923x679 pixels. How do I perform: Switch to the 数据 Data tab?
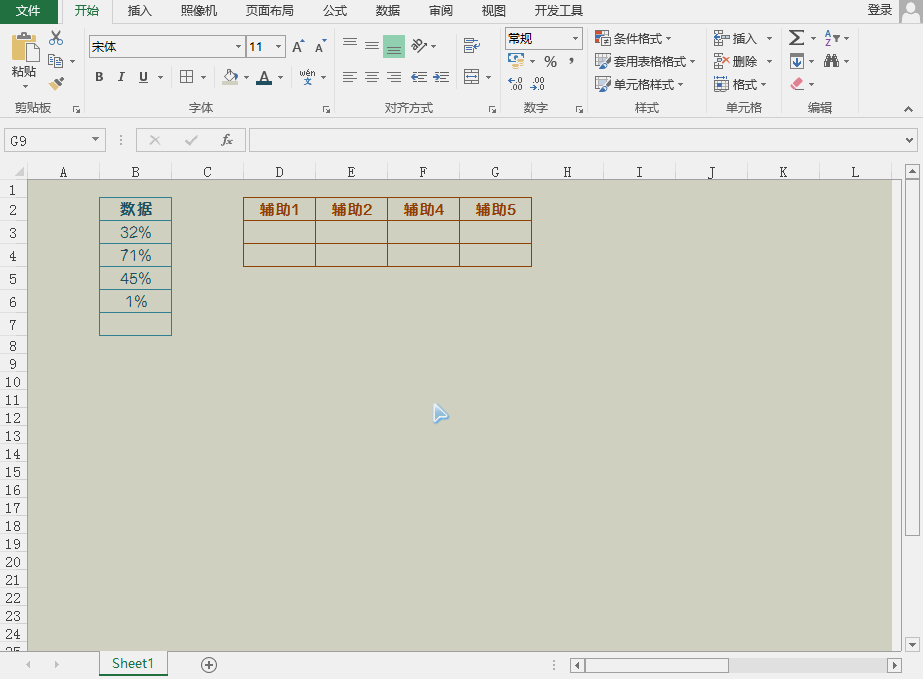pos(388,11)
